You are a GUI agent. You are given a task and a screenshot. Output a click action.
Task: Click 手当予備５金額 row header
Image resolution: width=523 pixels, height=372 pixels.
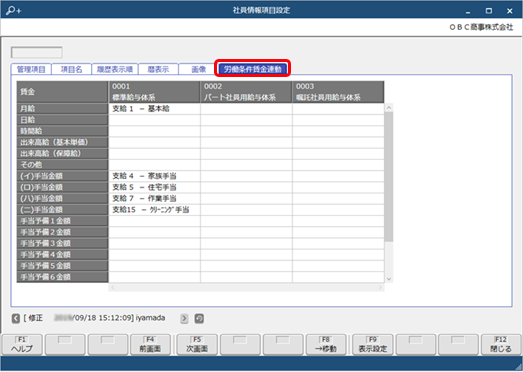(x=62, y=266)
